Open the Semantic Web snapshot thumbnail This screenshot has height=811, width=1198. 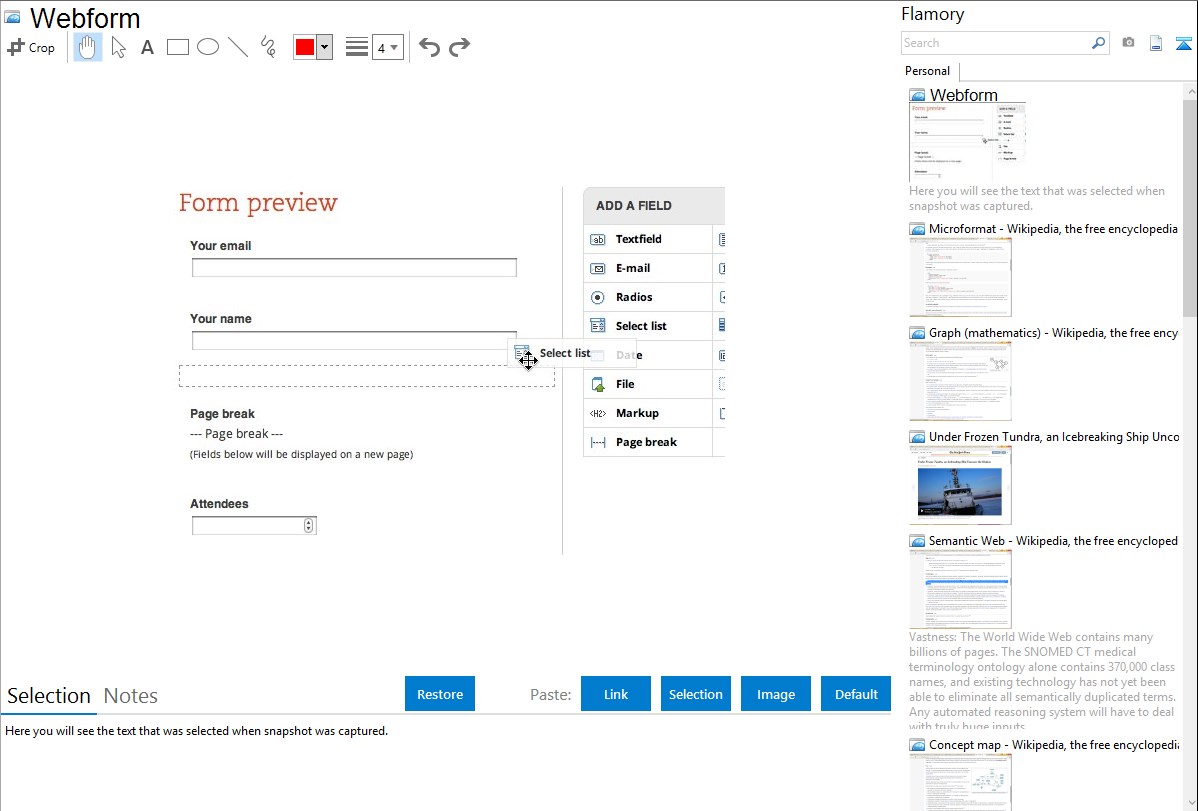point(960,589)
